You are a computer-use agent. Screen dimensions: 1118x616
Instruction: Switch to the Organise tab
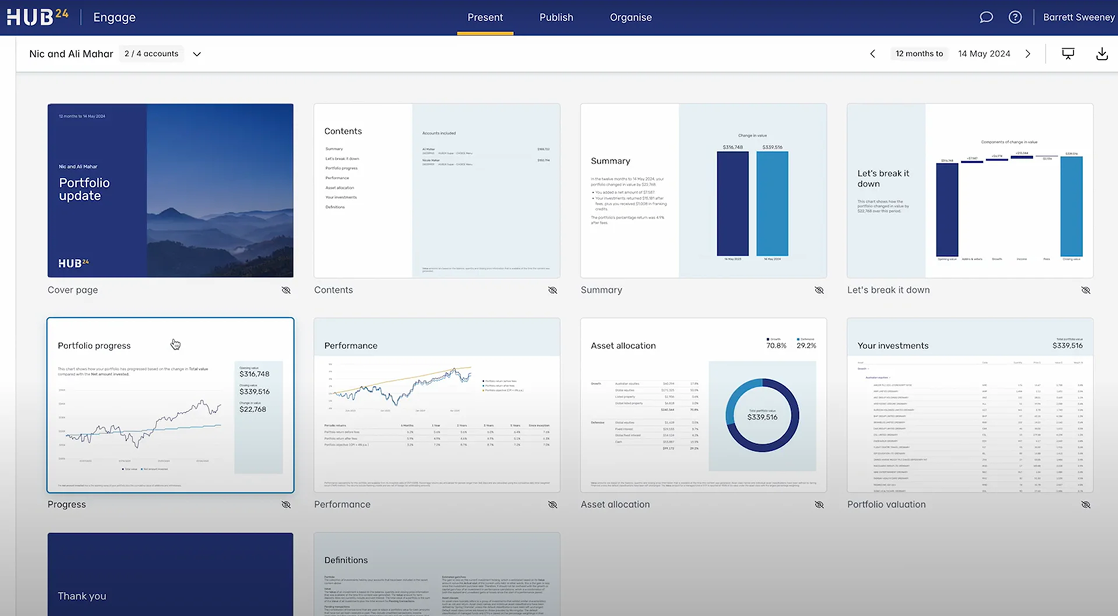(x=631, y=17)
